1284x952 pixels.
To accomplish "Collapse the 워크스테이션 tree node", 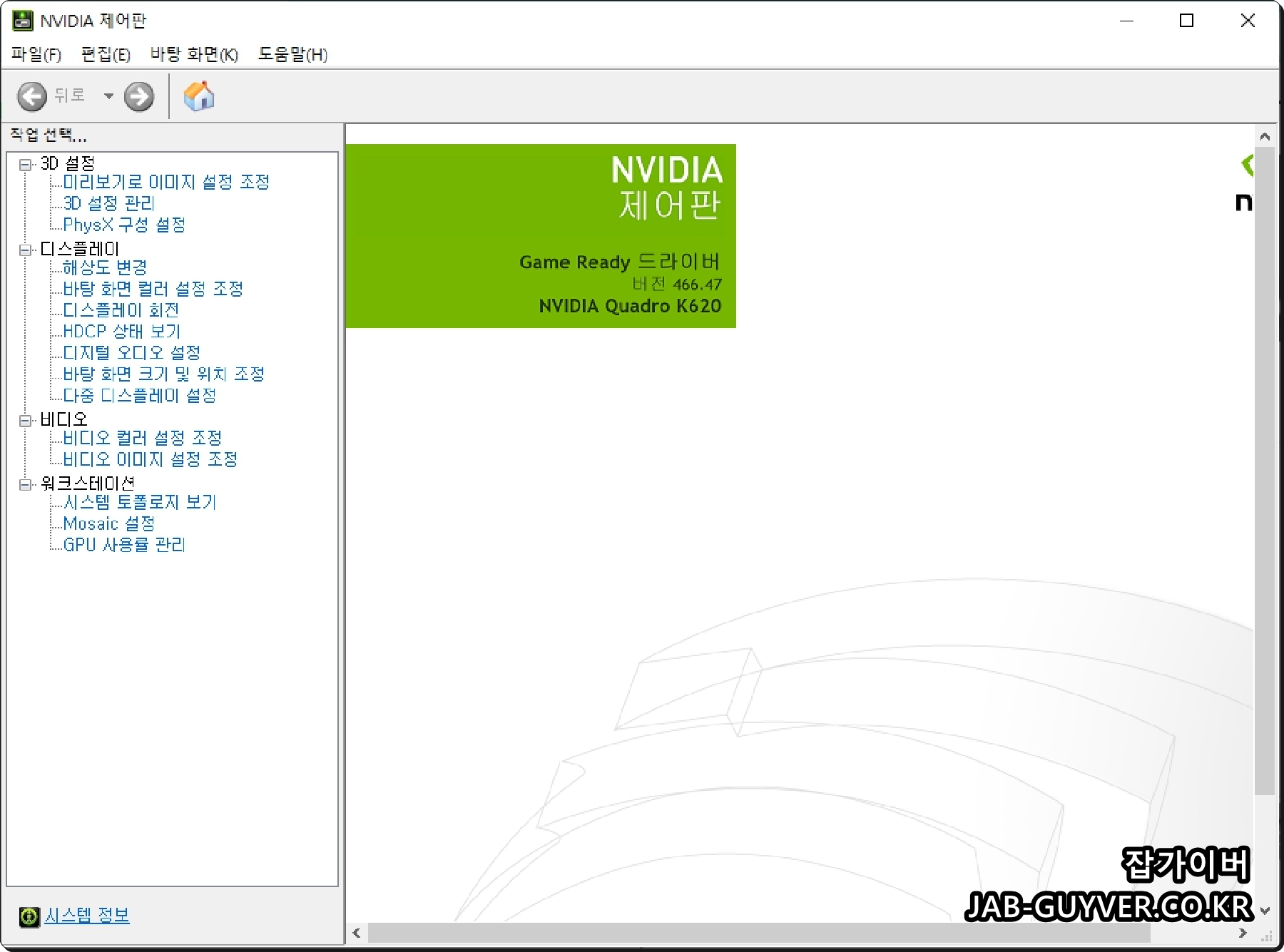I will coord(26,485).
